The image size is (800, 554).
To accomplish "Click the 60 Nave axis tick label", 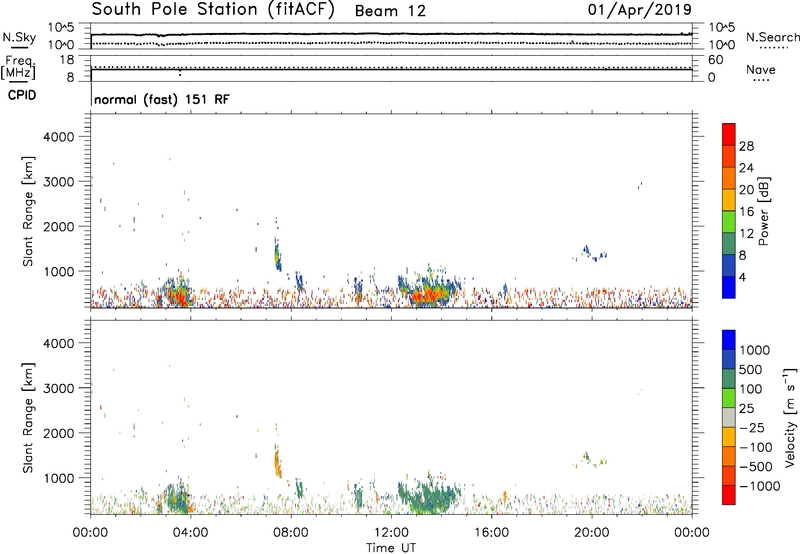I will 715,60.
